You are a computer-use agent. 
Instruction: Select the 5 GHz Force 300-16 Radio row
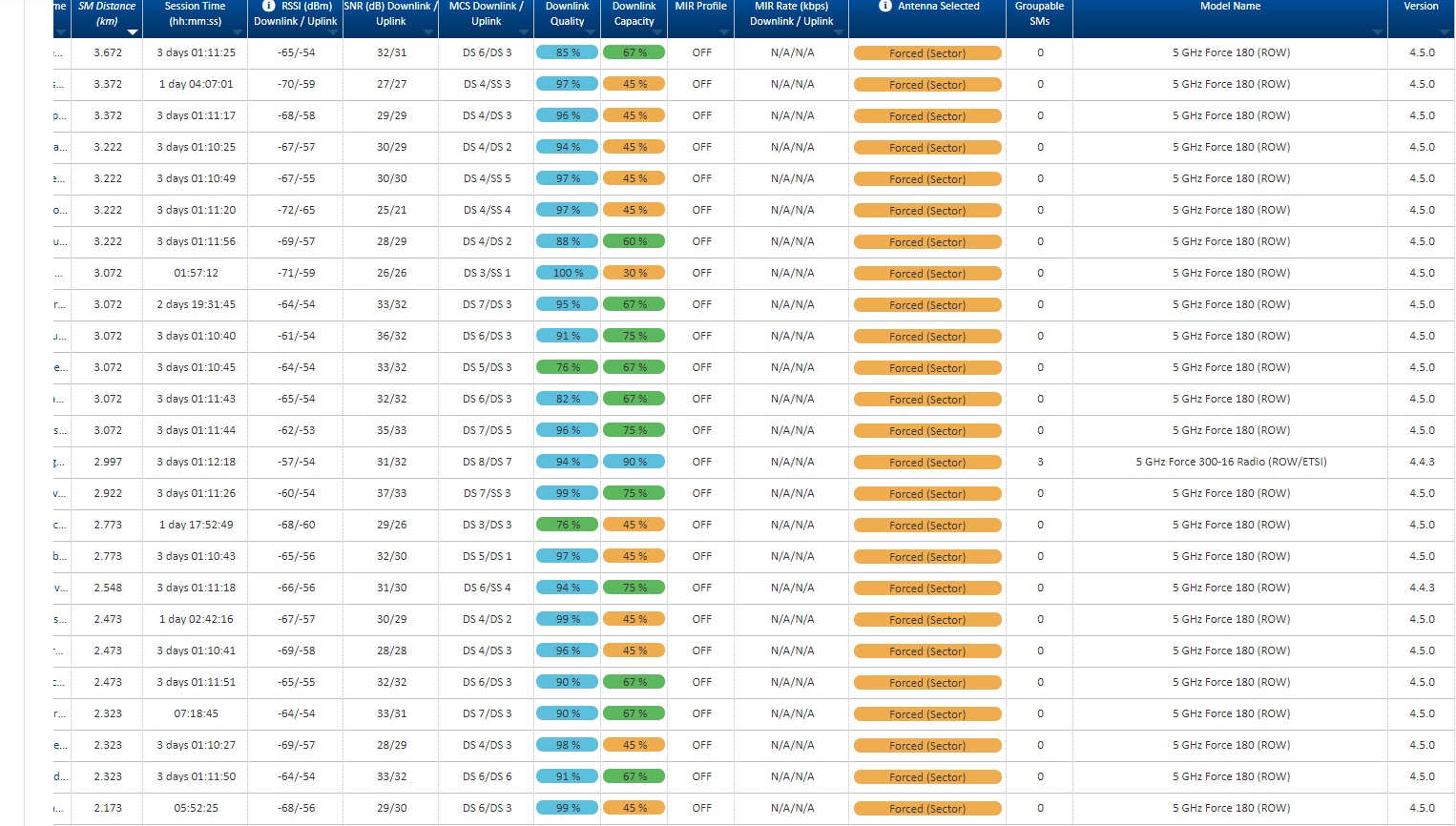click(1230, 462)
